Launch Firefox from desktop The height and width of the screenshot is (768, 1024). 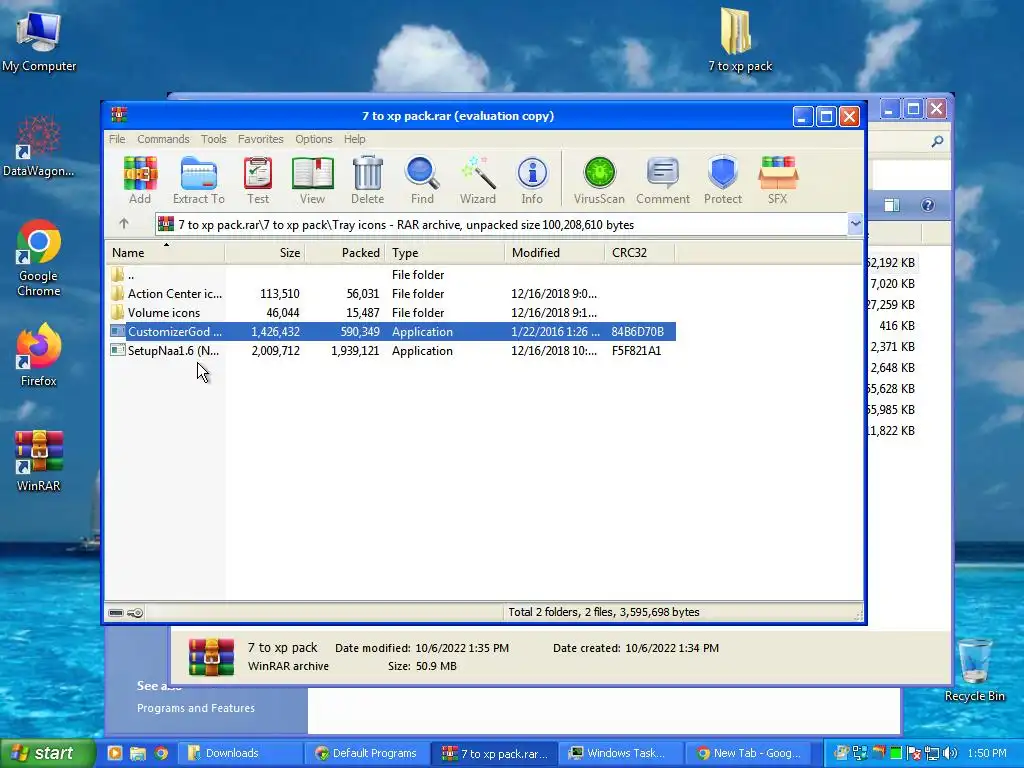(x=39, y=356)
